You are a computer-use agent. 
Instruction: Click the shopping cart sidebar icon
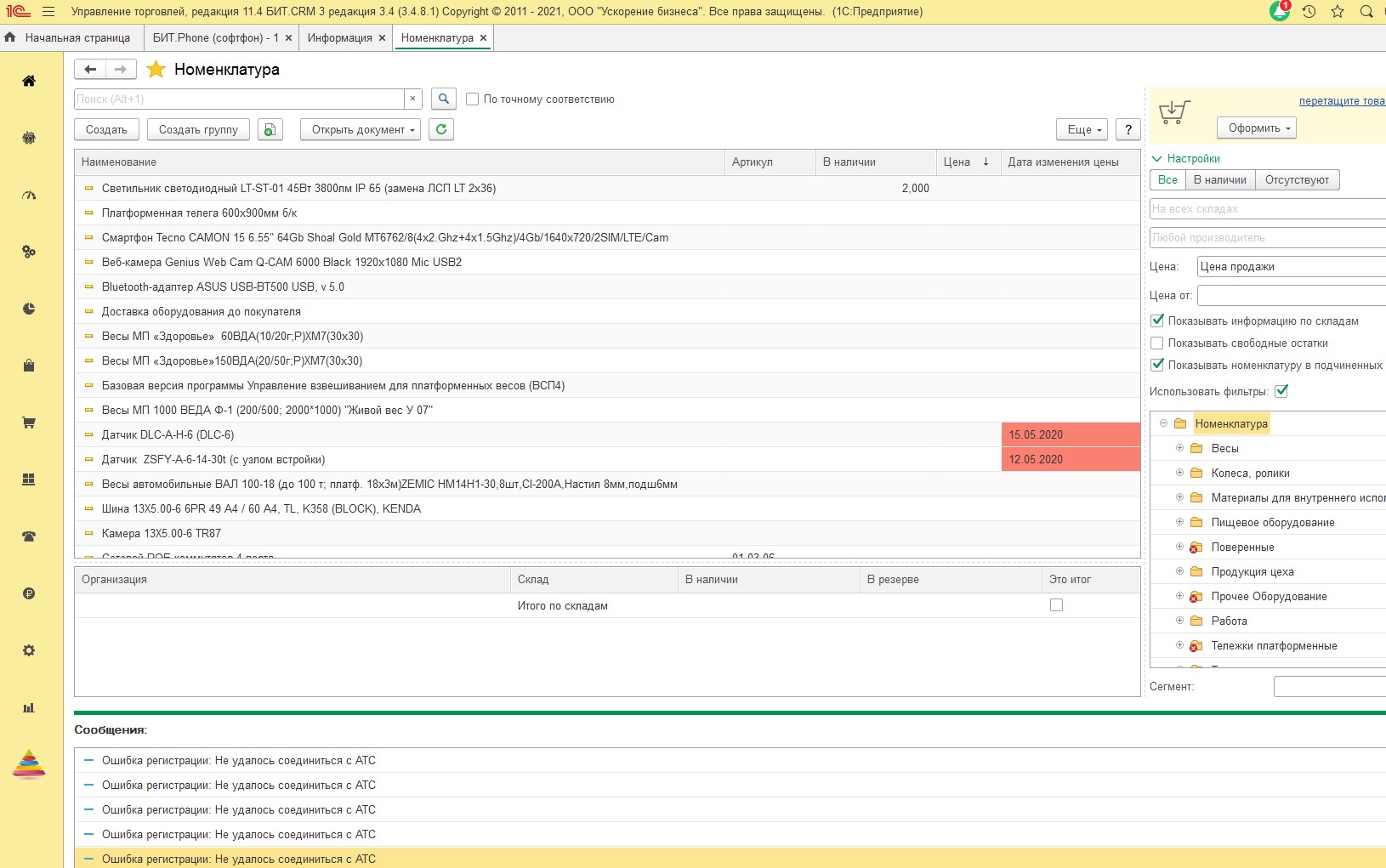coord(29,423)
